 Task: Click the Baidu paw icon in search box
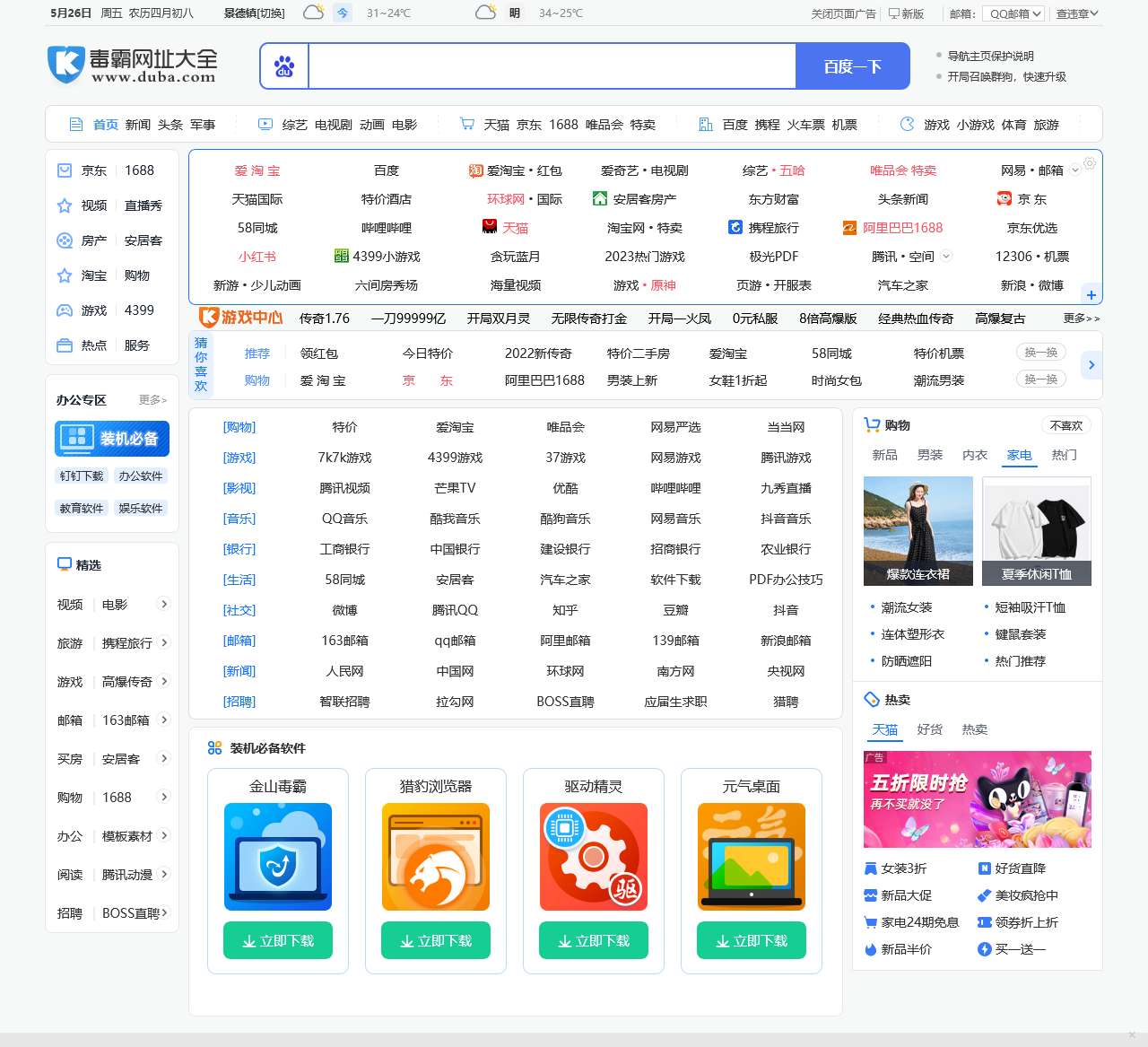pos(284,66)
